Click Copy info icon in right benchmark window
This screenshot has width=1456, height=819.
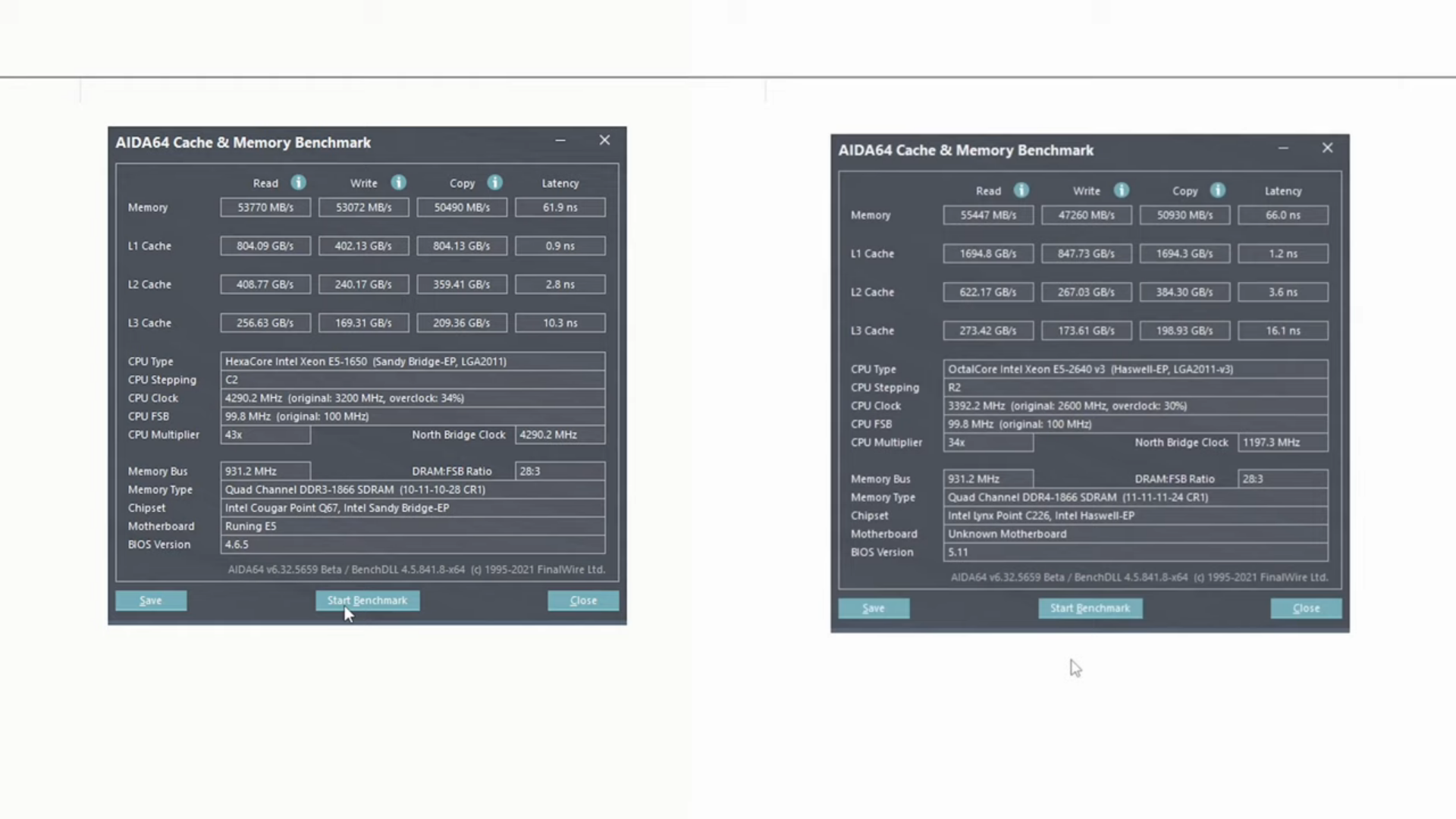pyautogui.click(x=1218, y=190)
